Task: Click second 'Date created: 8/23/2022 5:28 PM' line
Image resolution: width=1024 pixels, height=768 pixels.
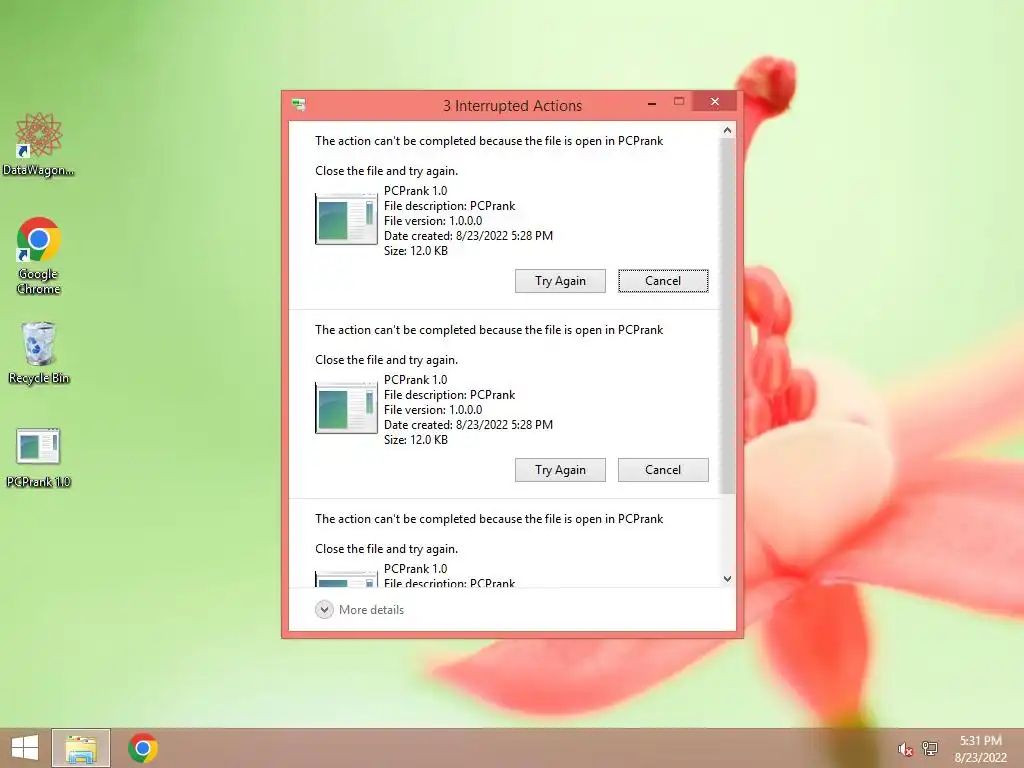Action: [x=468, y=424]
